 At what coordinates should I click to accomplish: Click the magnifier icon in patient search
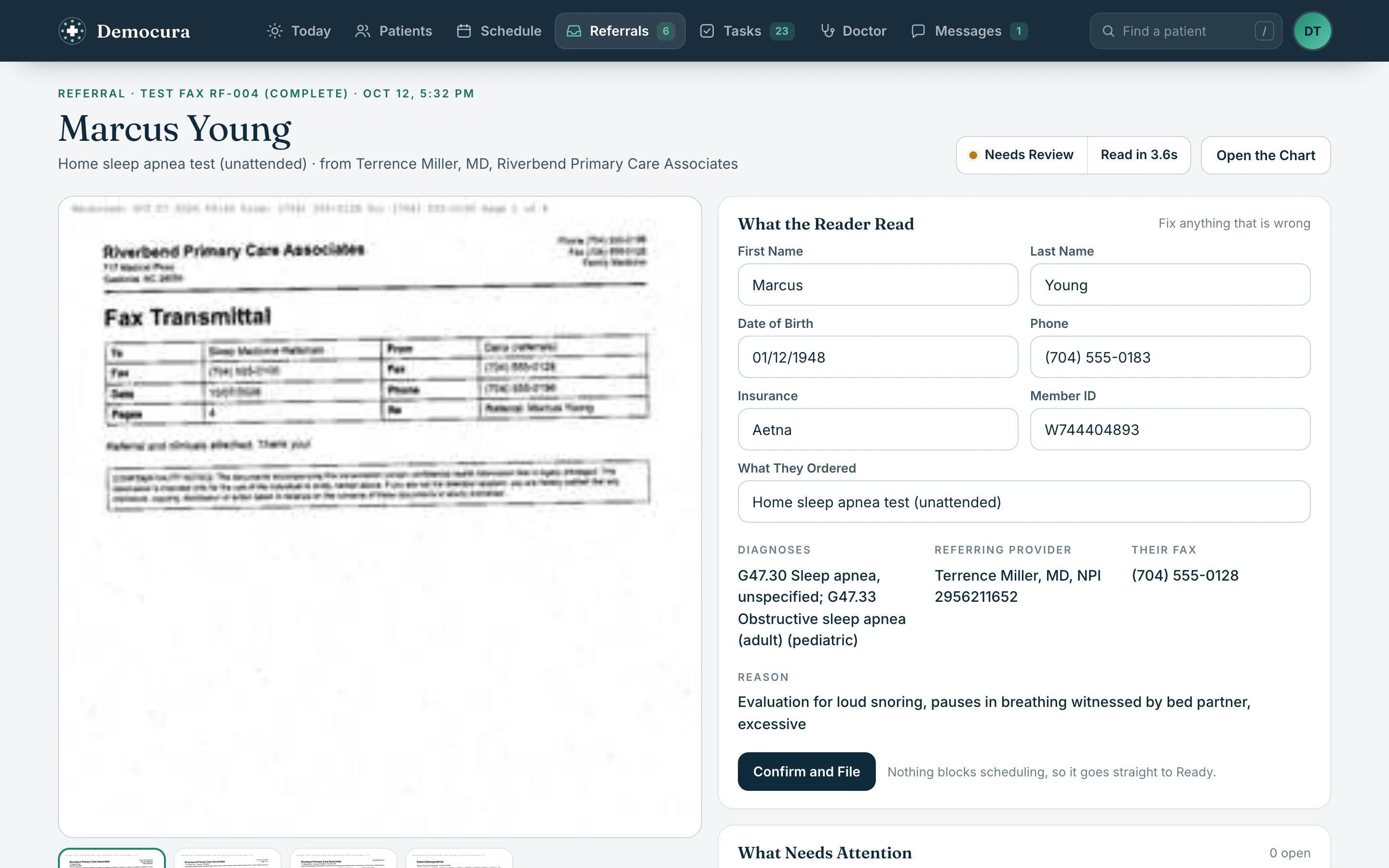[1108, 31]
